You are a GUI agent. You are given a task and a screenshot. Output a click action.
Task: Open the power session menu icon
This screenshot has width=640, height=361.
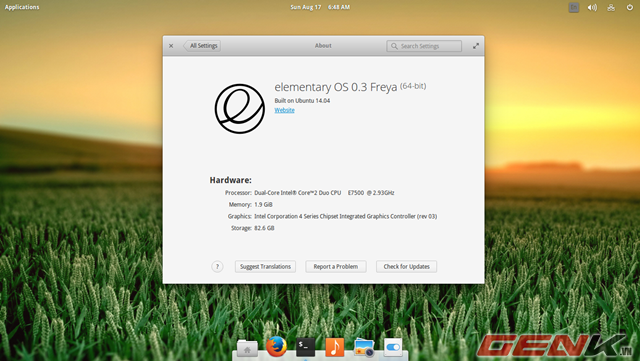[630, 7]
